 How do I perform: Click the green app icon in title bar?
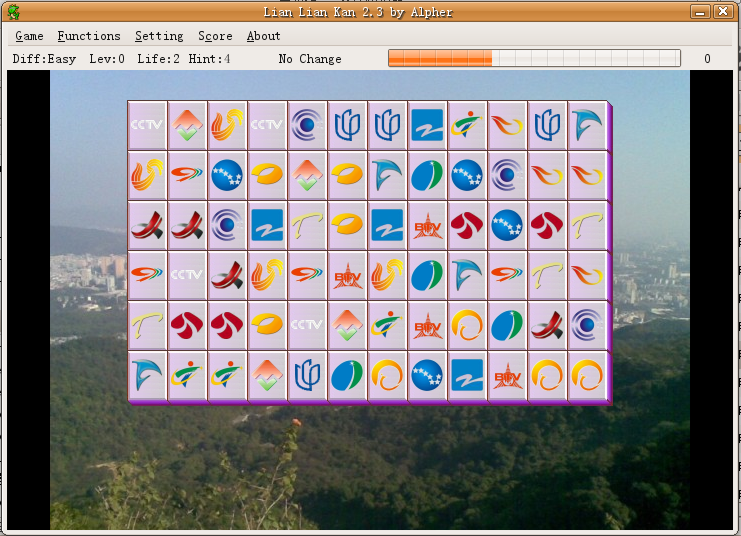coord(14,12)
